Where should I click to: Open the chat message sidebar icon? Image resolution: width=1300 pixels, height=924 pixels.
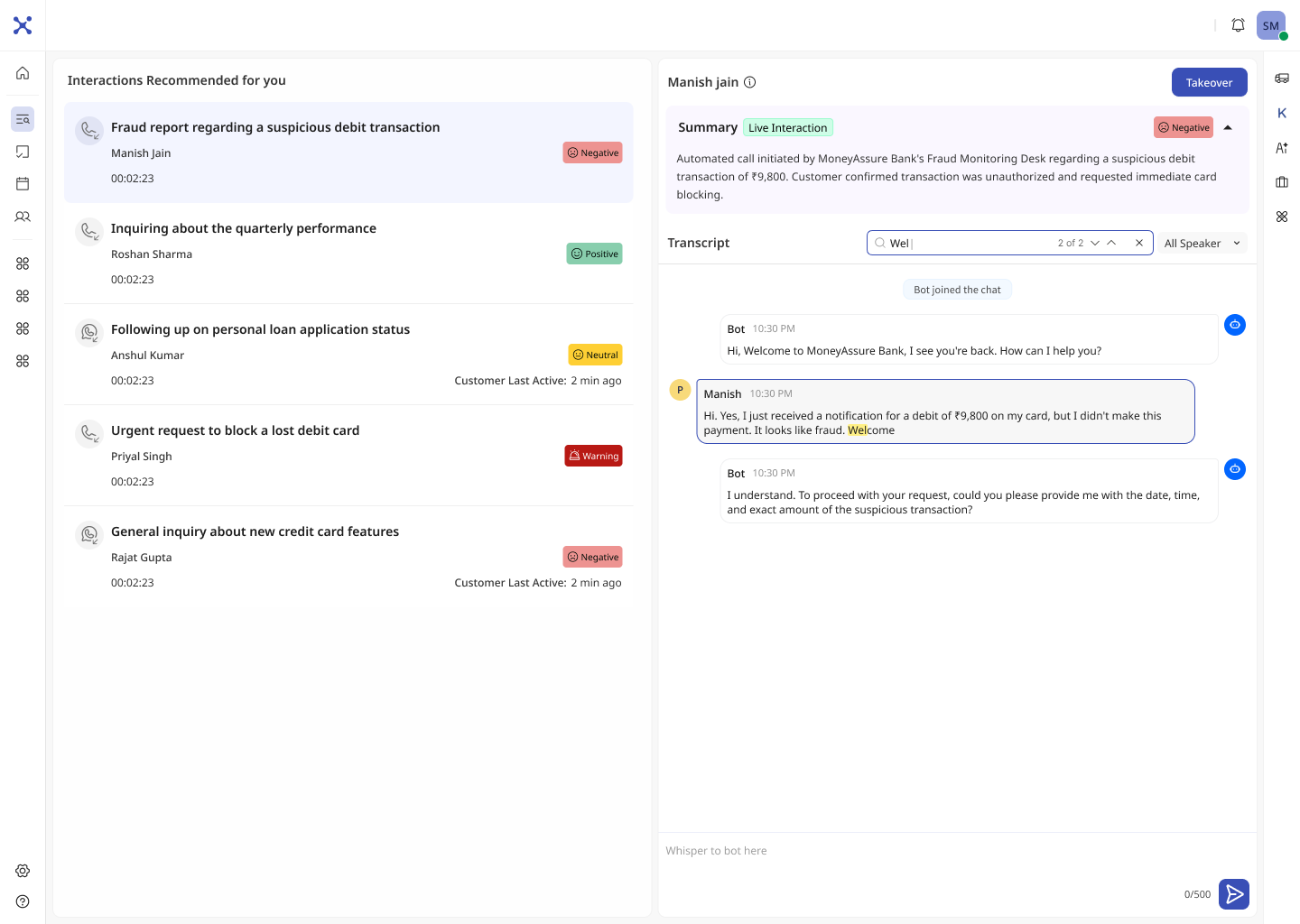[23, 152]
